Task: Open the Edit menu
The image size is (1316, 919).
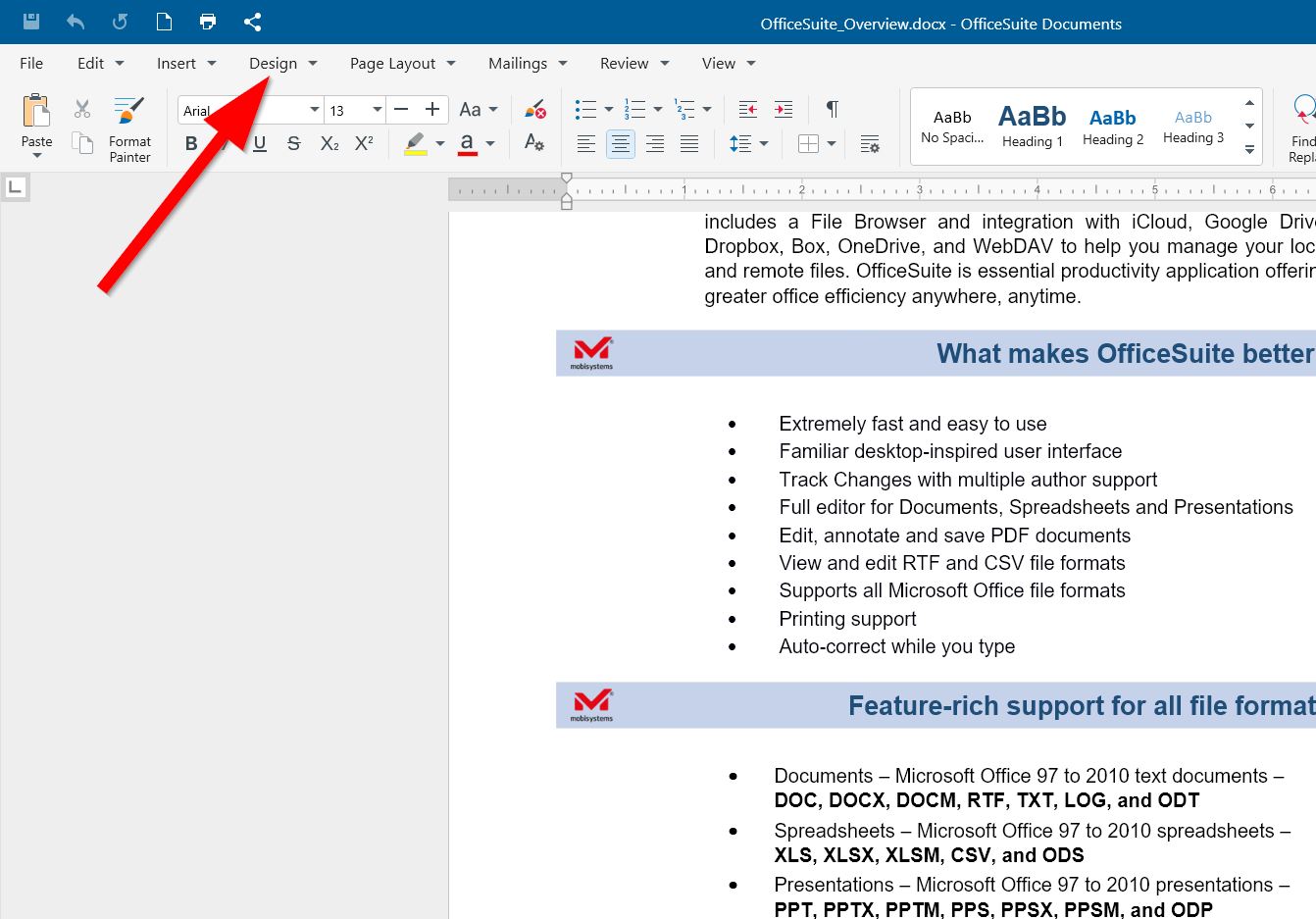Action: 101,63
